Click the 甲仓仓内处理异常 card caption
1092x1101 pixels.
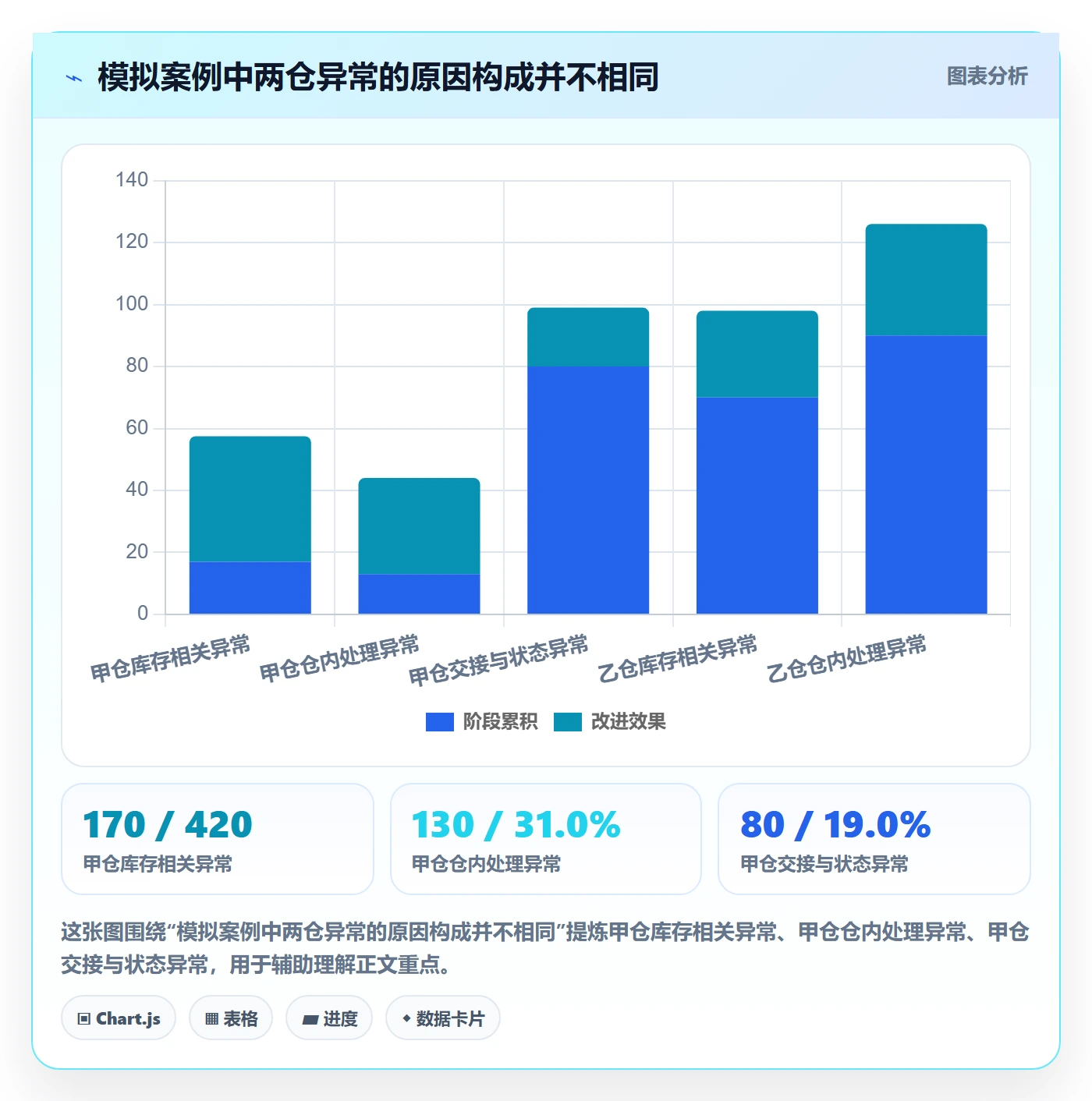tap(486, 864)
